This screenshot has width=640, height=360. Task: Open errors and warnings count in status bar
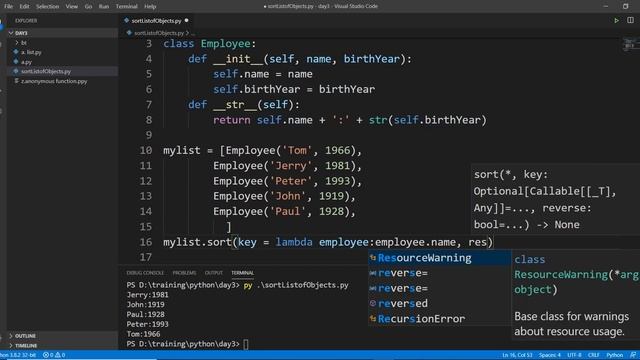click(x=54, y=355)
